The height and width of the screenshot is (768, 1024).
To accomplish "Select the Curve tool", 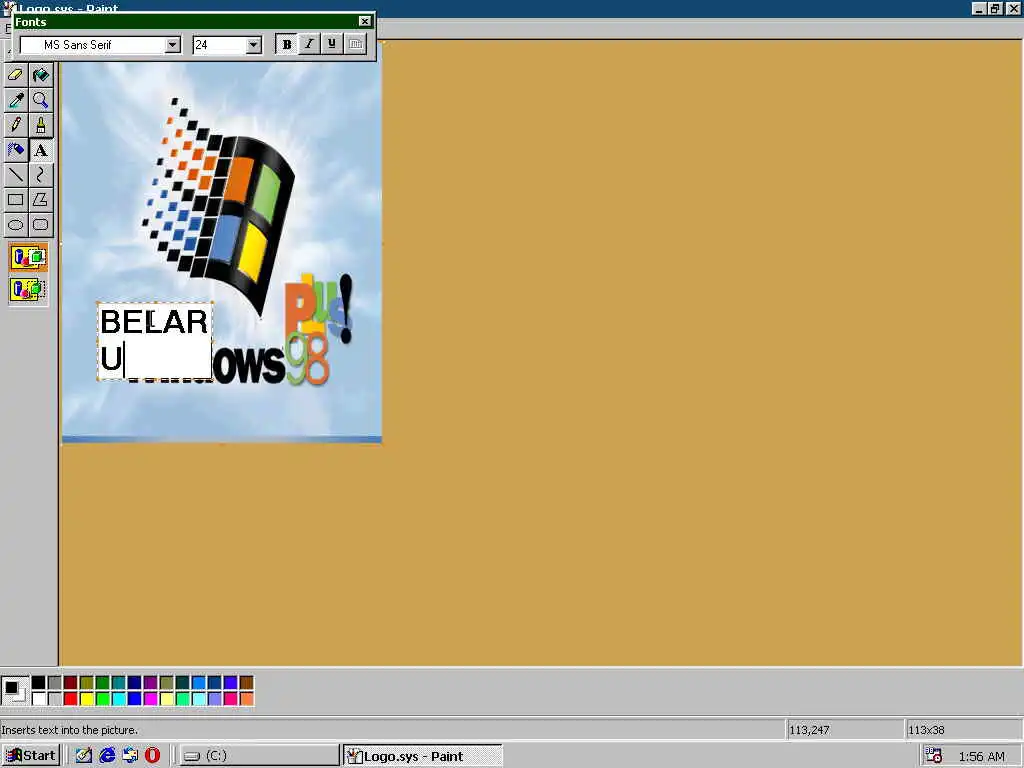I will click(40, 175).
